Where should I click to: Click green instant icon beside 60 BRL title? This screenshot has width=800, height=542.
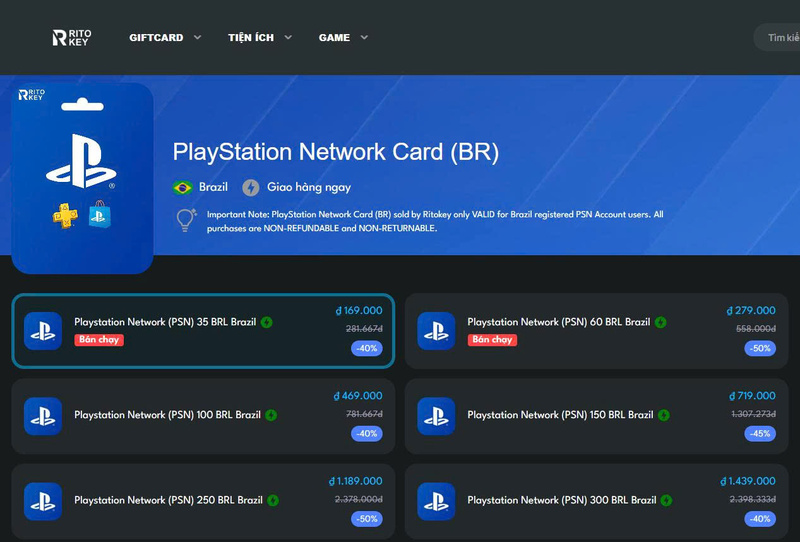[x=661, y=322]
